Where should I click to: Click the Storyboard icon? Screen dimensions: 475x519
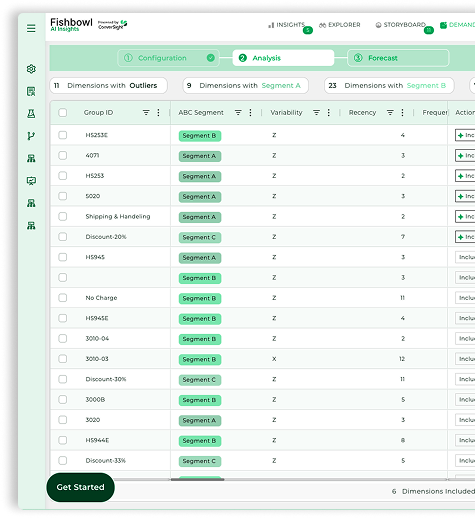pos(378,25)
